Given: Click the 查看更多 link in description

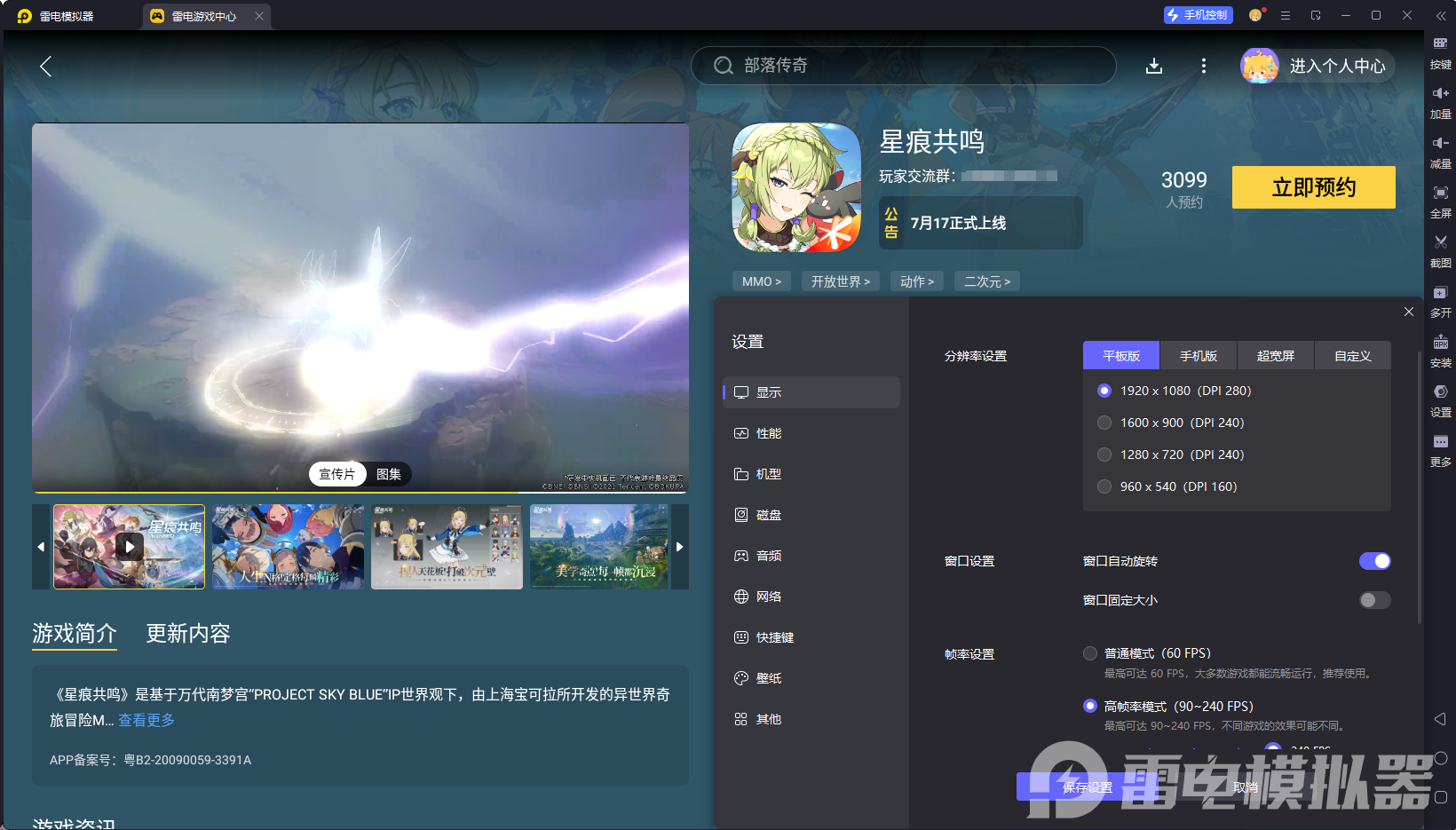Looking at the screenshot, I should 146,720.
